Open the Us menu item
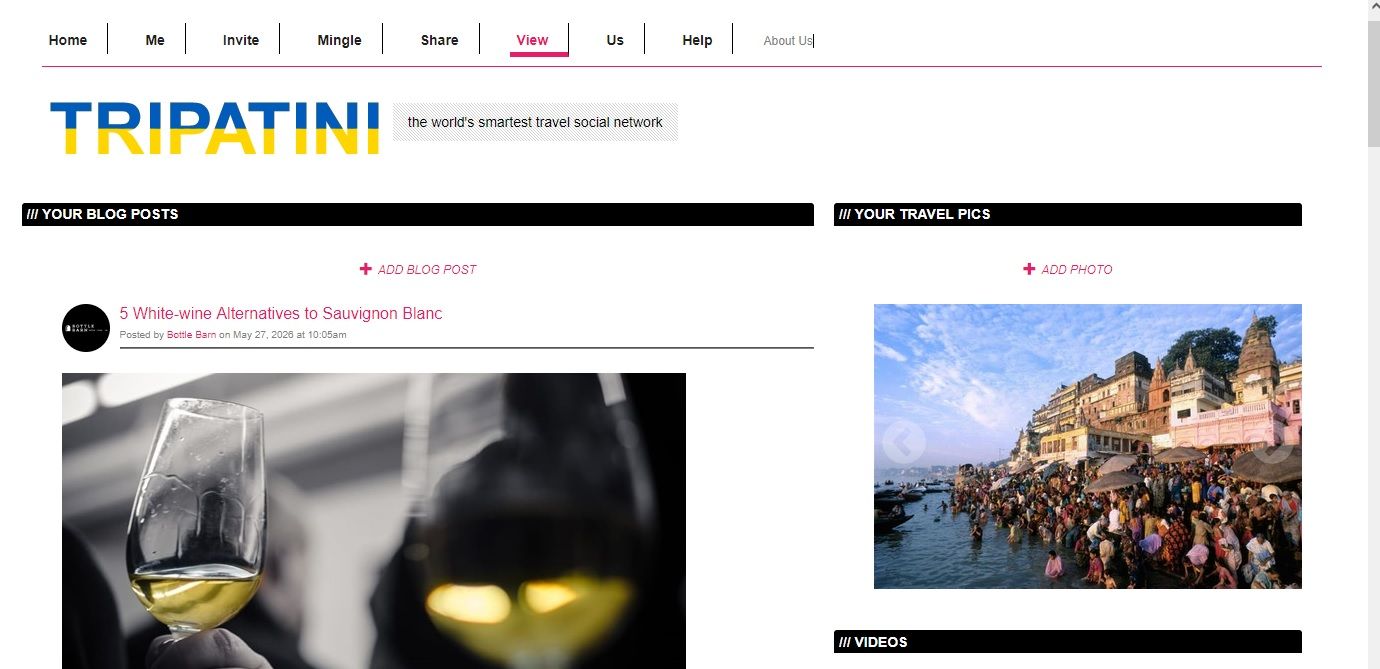1380x669 pixels. coord(615,40)
